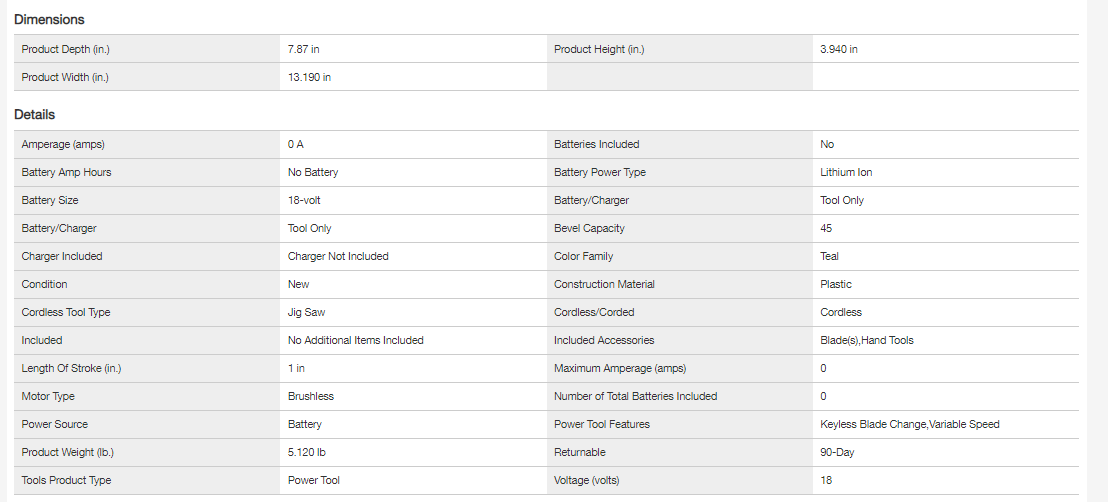Click Keyless Blade Change,Variable Speed value
Viewport: 1108px width, 502px height.
pyautogui.click(x=909, y=424)
